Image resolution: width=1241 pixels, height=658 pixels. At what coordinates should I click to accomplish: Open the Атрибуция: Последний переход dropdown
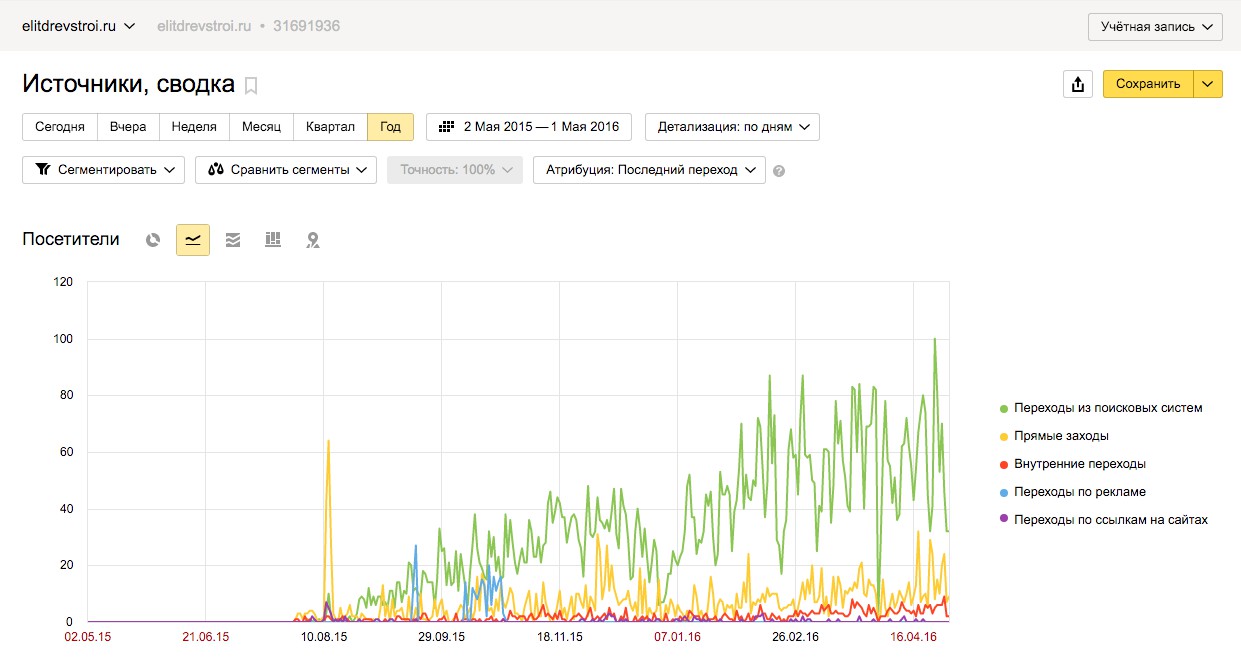point(649,170)
